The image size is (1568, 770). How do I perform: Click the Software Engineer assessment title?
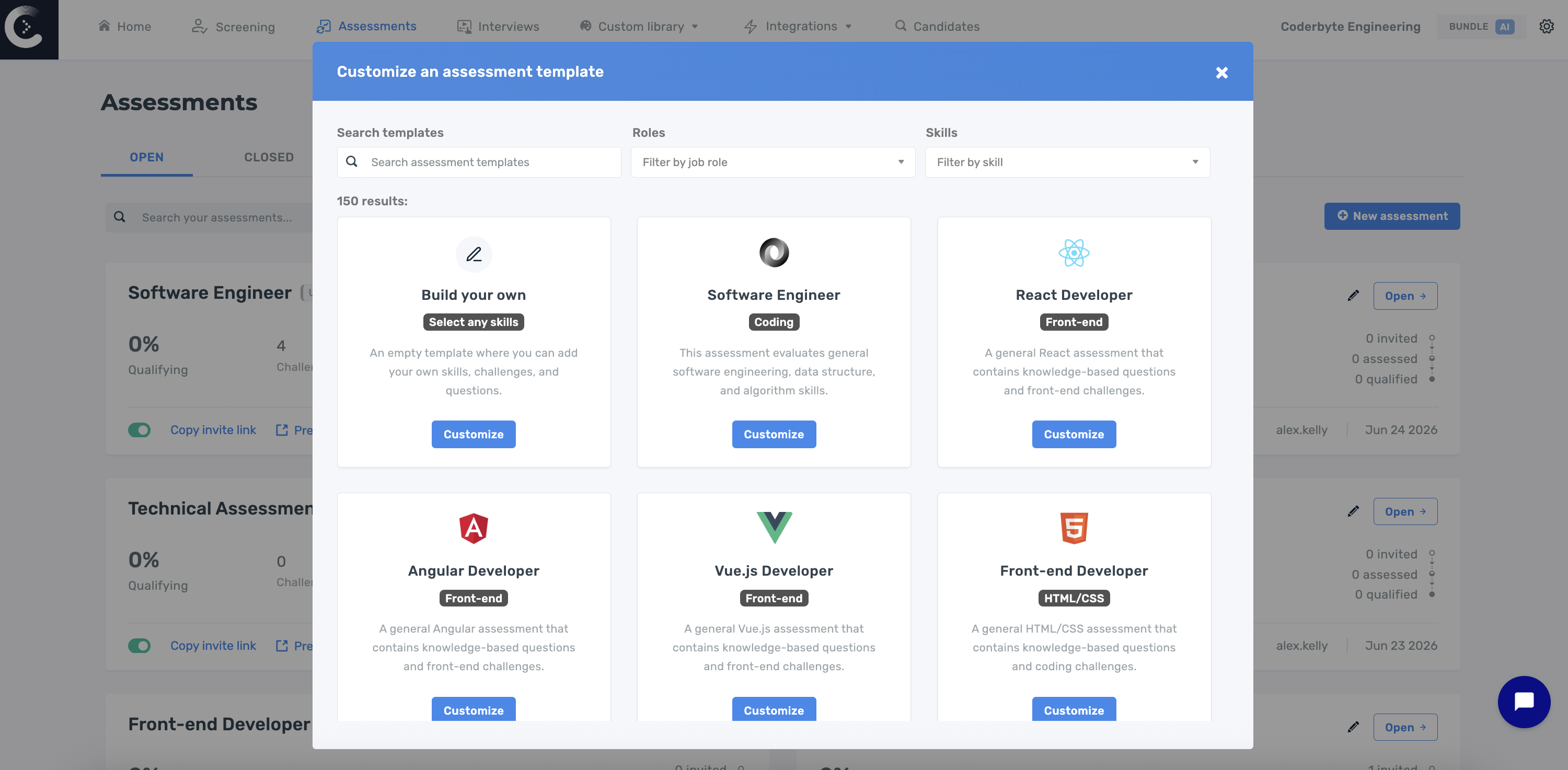click(x=210, y=293)
